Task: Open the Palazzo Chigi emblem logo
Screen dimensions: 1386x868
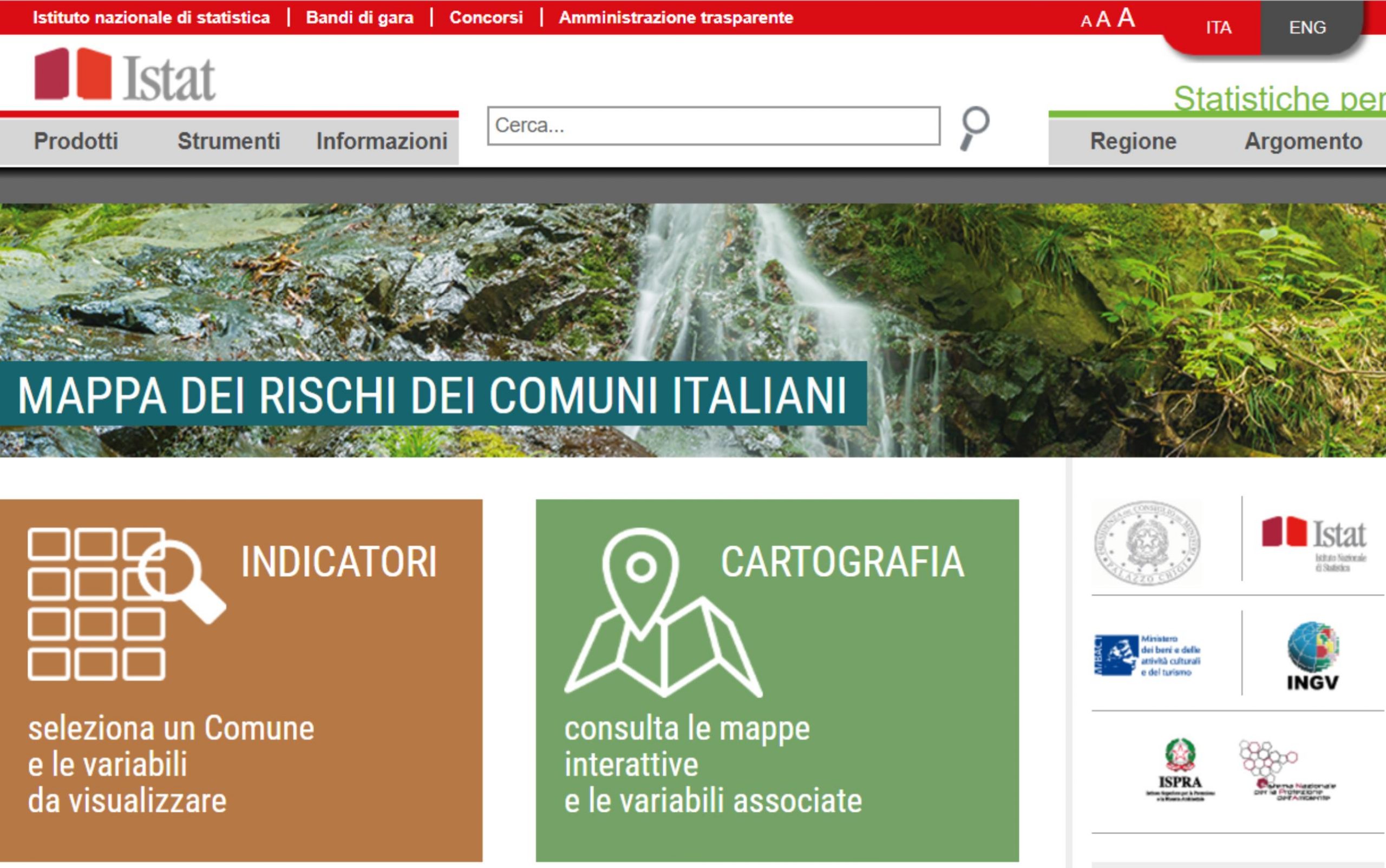Action: [x=1147, y=542]
